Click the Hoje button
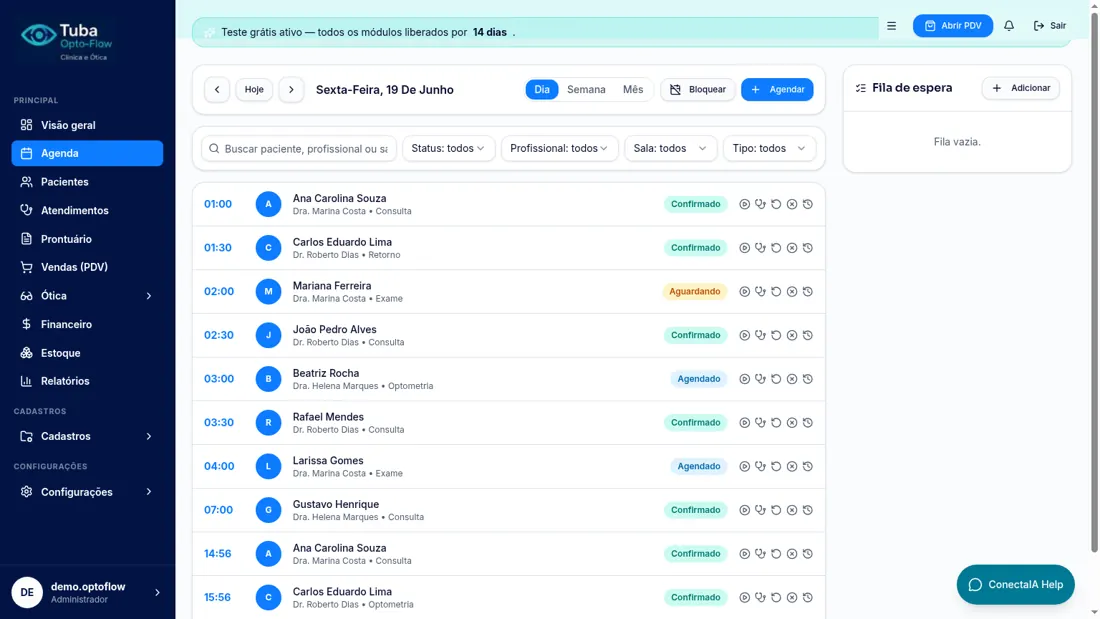 click(254, 90)
